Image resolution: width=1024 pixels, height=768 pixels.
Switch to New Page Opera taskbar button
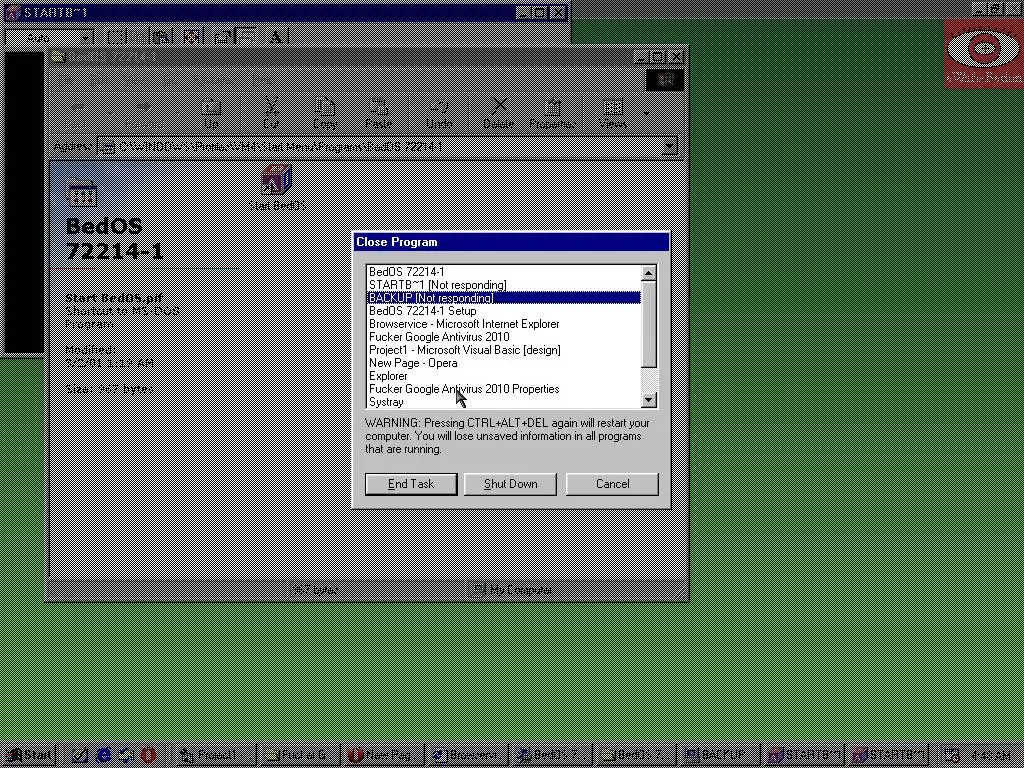click(383, 755)
